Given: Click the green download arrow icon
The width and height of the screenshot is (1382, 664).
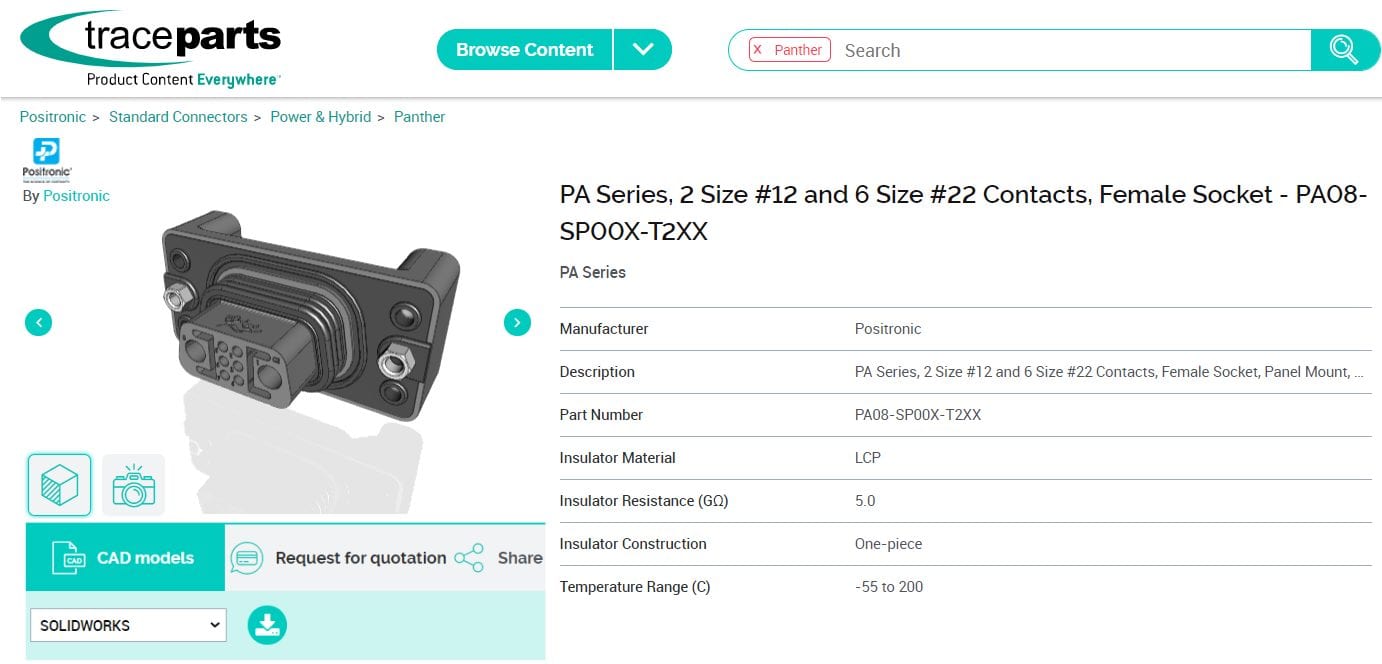Looking at the screenshot, I should tap(267, 624).
